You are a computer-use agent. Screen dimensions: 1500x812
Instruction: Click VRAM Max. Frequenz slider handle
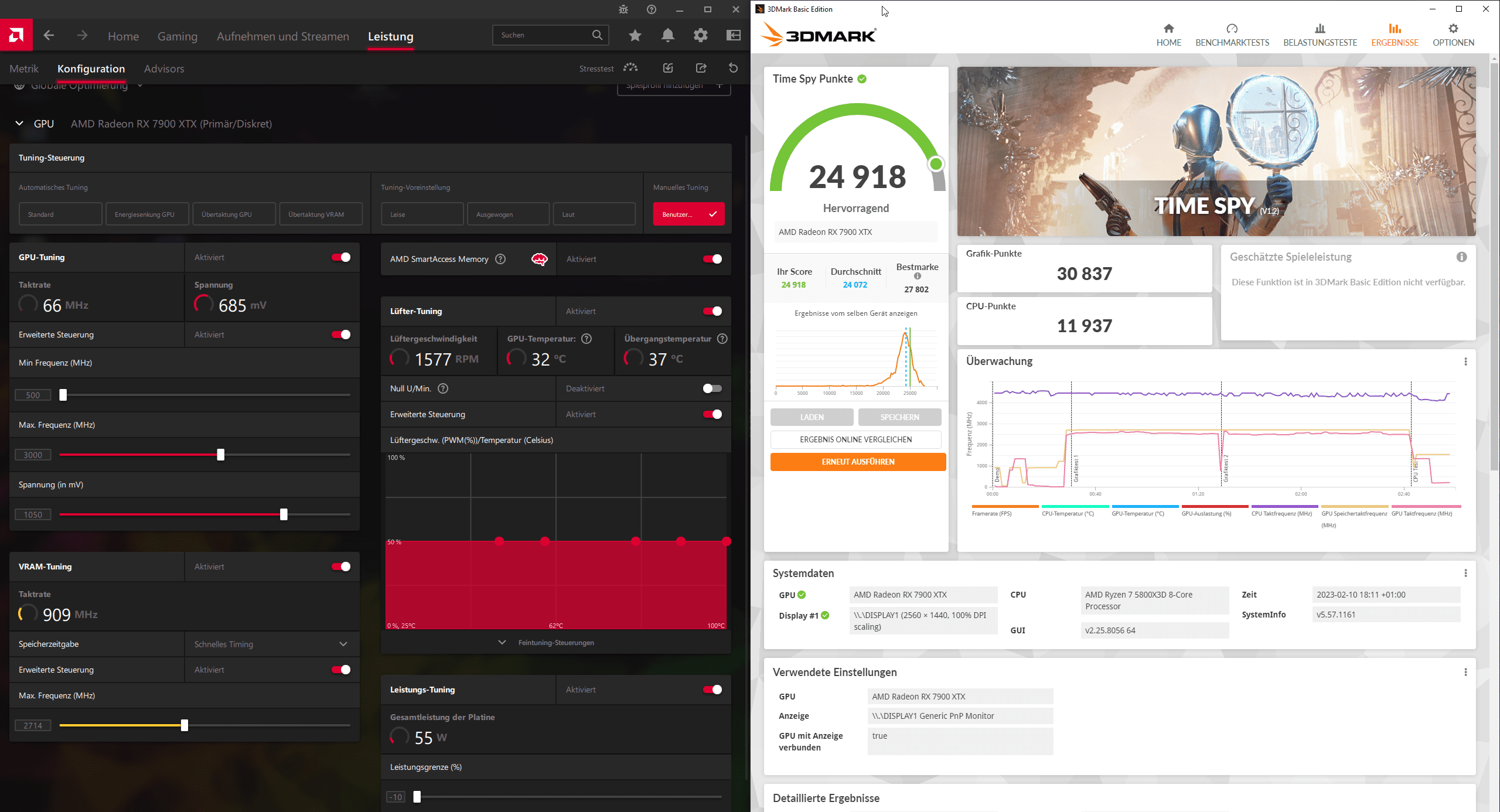click(x=184, y=725)
